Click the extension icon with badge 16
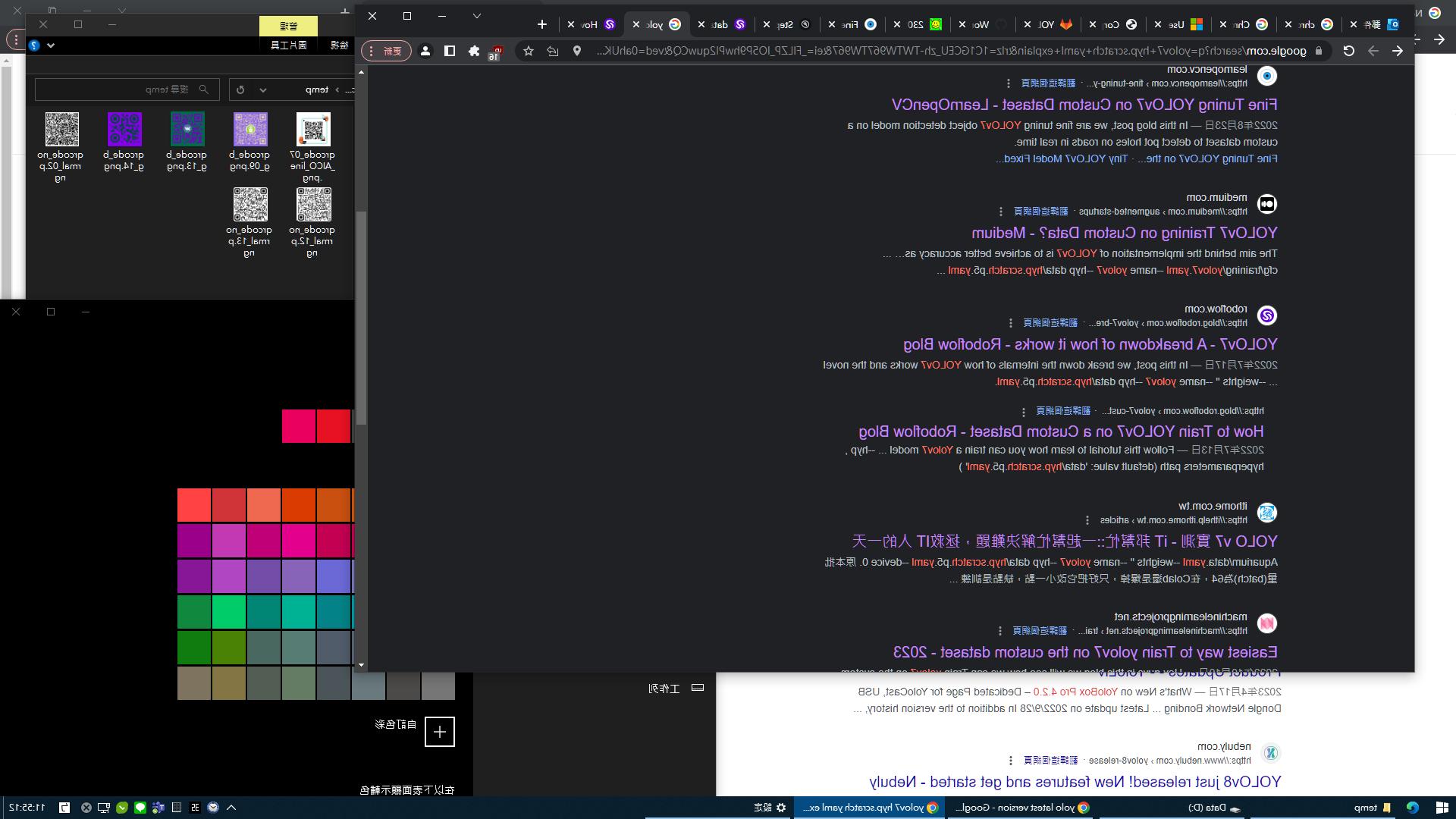Viewport: 1456px width, 819px height. [495, 52]
